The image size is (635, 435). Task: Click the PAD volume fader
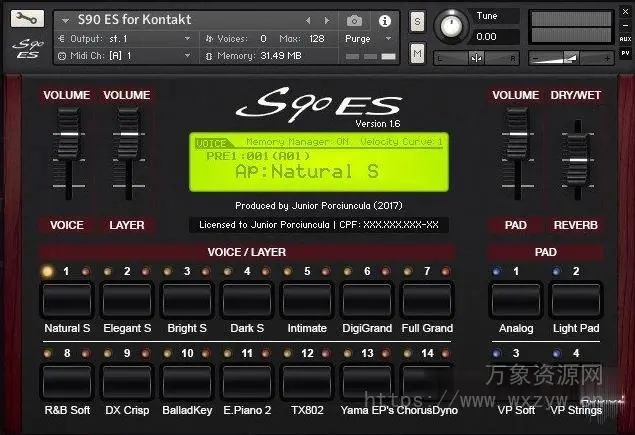coord(516,134)
